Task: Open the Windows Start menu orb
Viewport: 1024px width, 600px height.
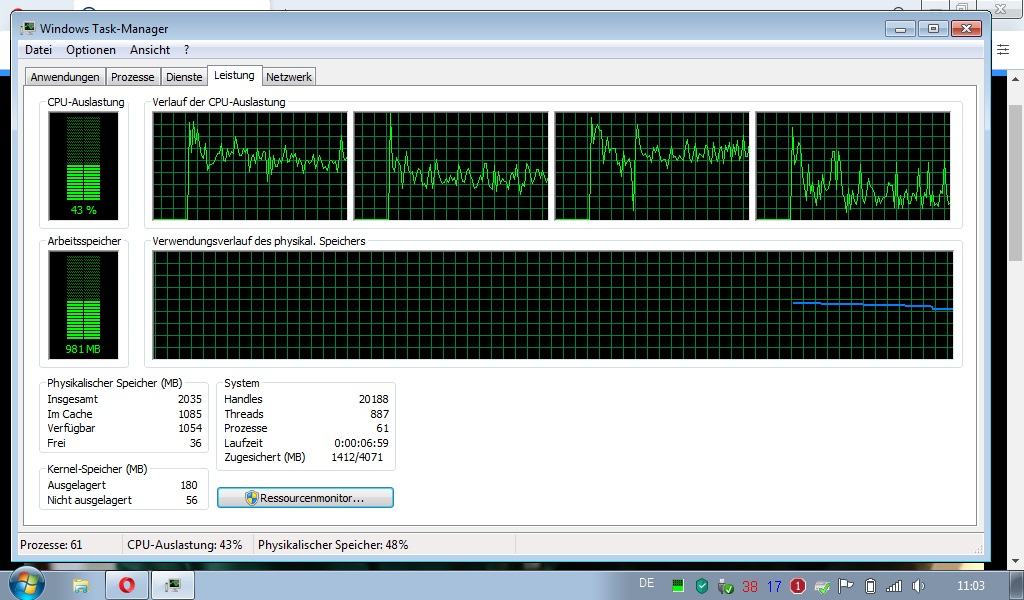Action: point(26,583)
